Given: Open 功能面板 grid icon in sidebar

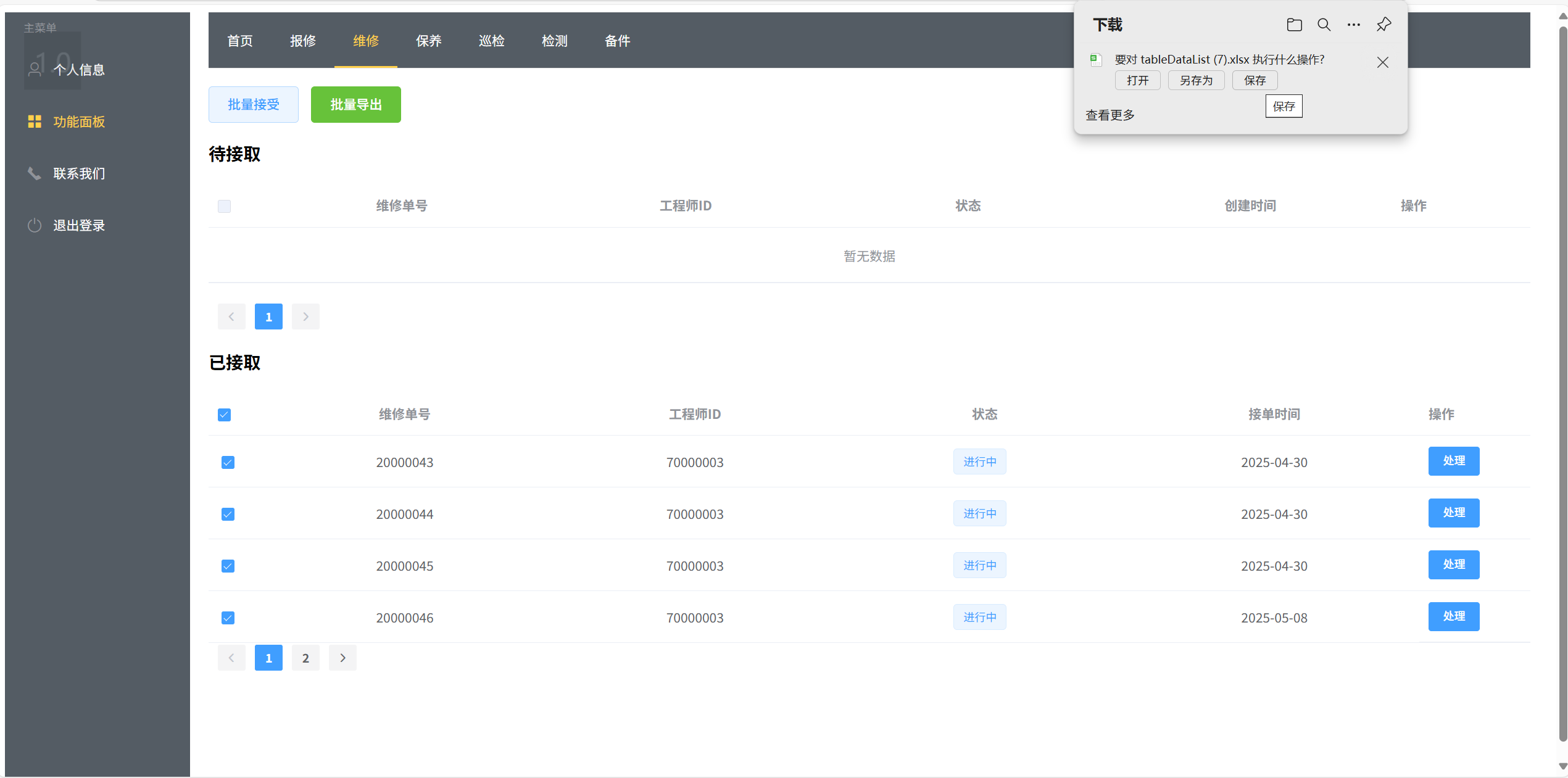Looking at the screenshot, I should tap(35, 122).
